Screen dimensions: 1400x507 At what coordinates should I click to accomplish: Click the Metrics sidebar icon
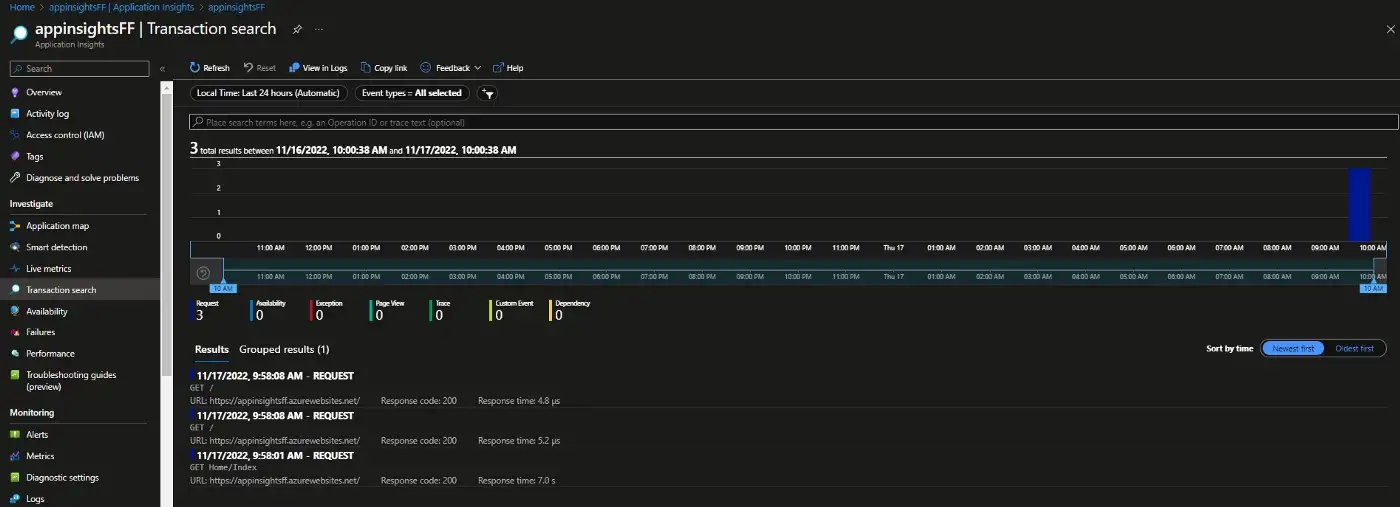point(15,456)
